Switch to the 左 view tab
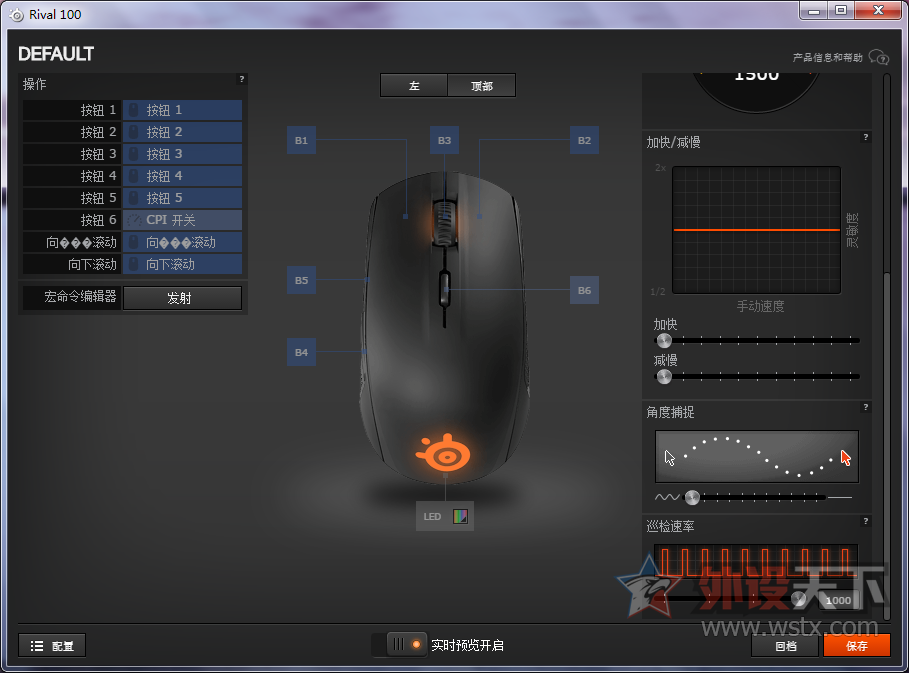 point(414,86)
